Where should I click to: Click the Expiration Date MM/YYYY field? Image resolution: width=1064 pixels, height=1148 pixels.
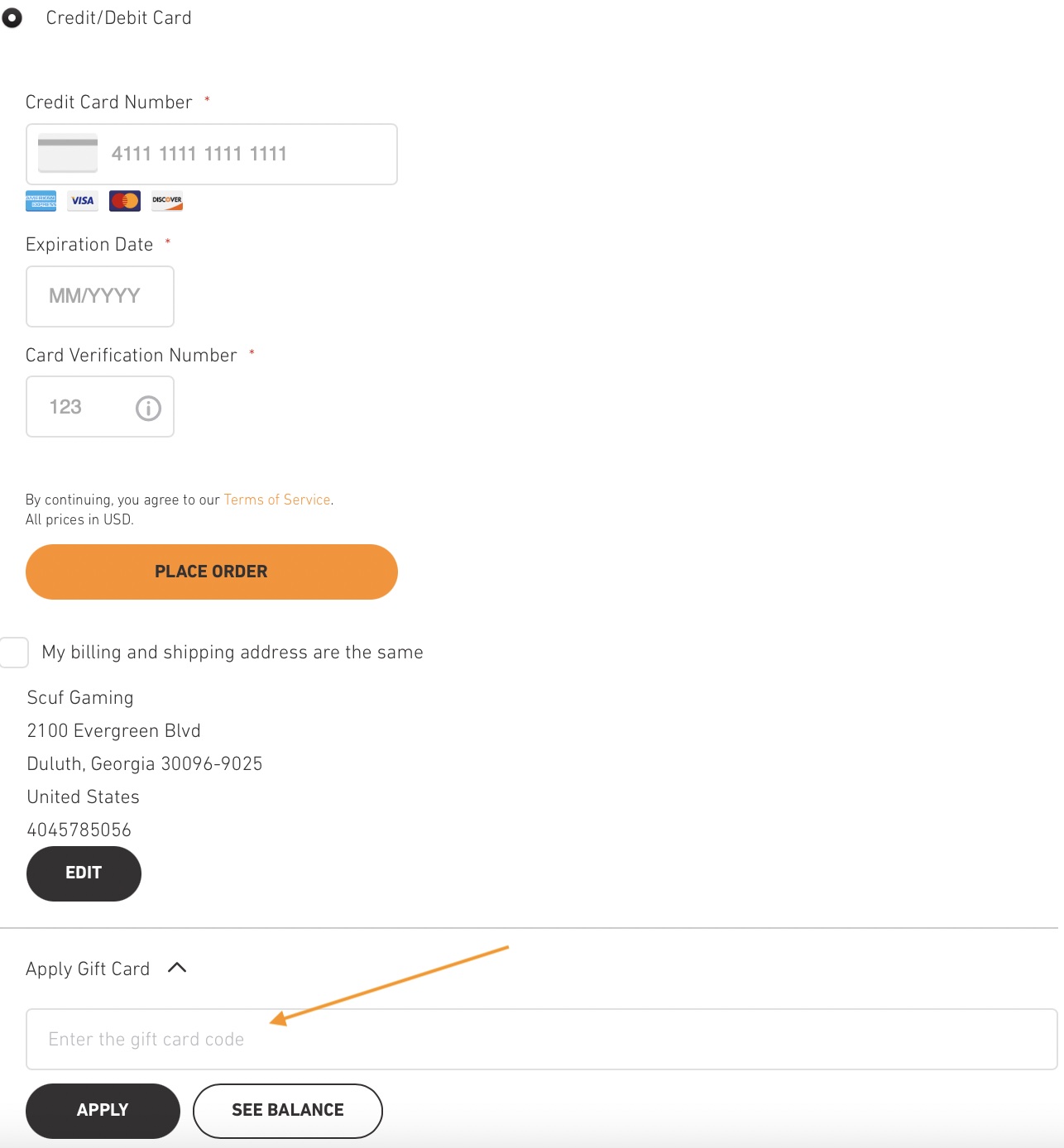pyautogui.click(x=100, y=296)
